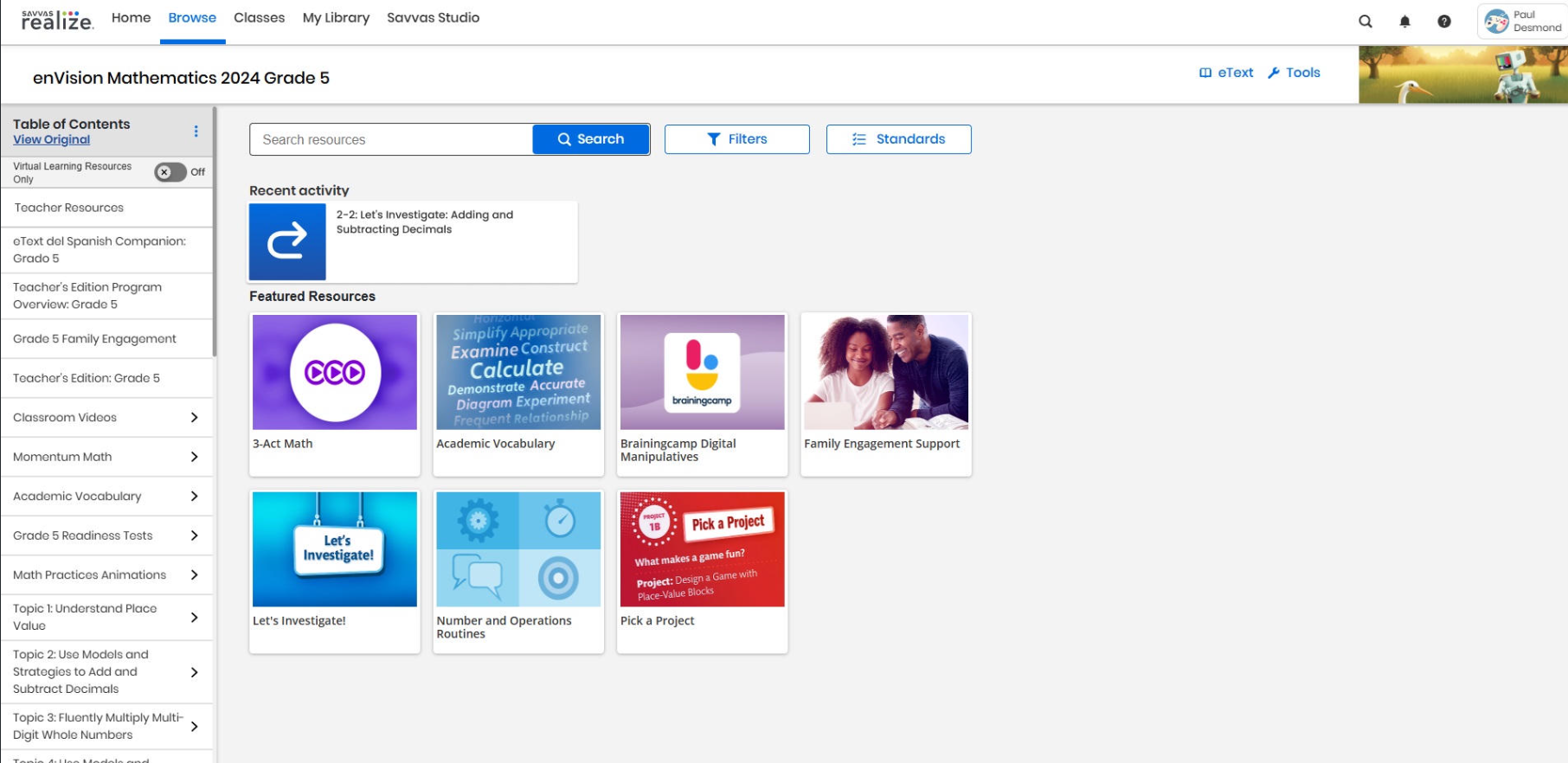
Task: Expand the Classroom Videos chevron
Action: 194,418
